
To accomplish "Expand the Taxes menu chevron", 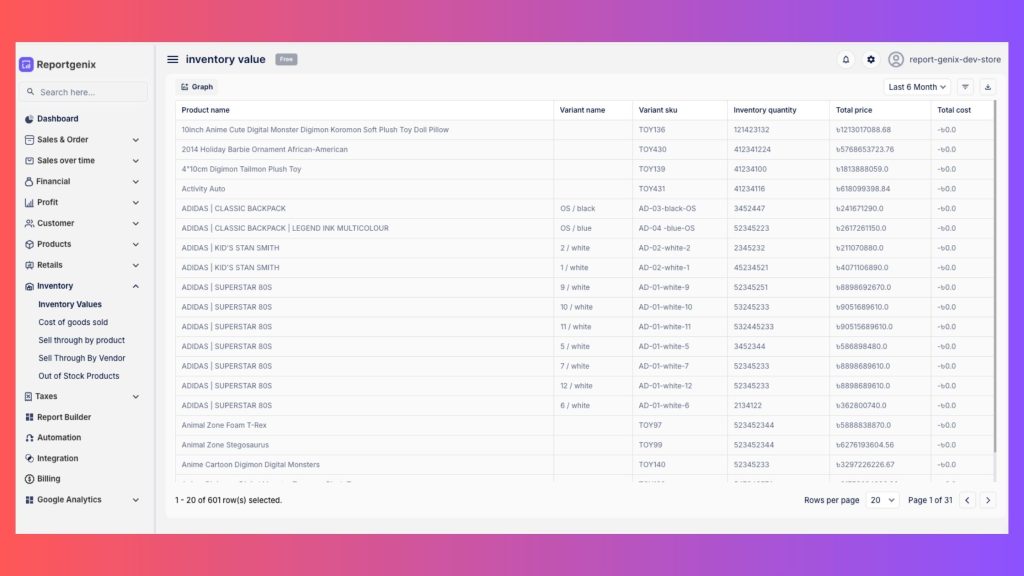I will (x=136, y=396).
